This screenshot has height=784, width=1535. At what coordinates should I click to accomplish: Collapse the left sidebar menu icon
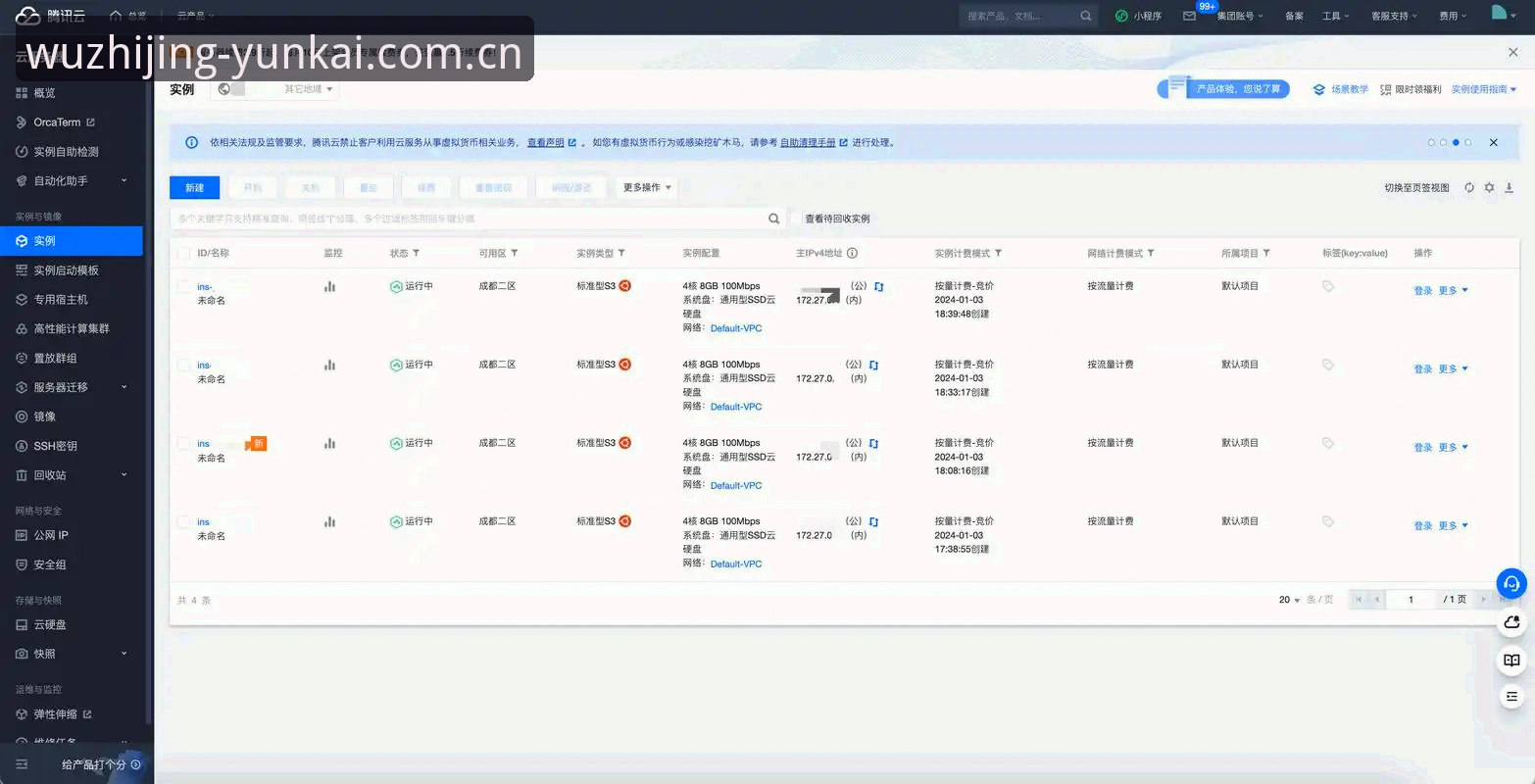tap(23, 764)
